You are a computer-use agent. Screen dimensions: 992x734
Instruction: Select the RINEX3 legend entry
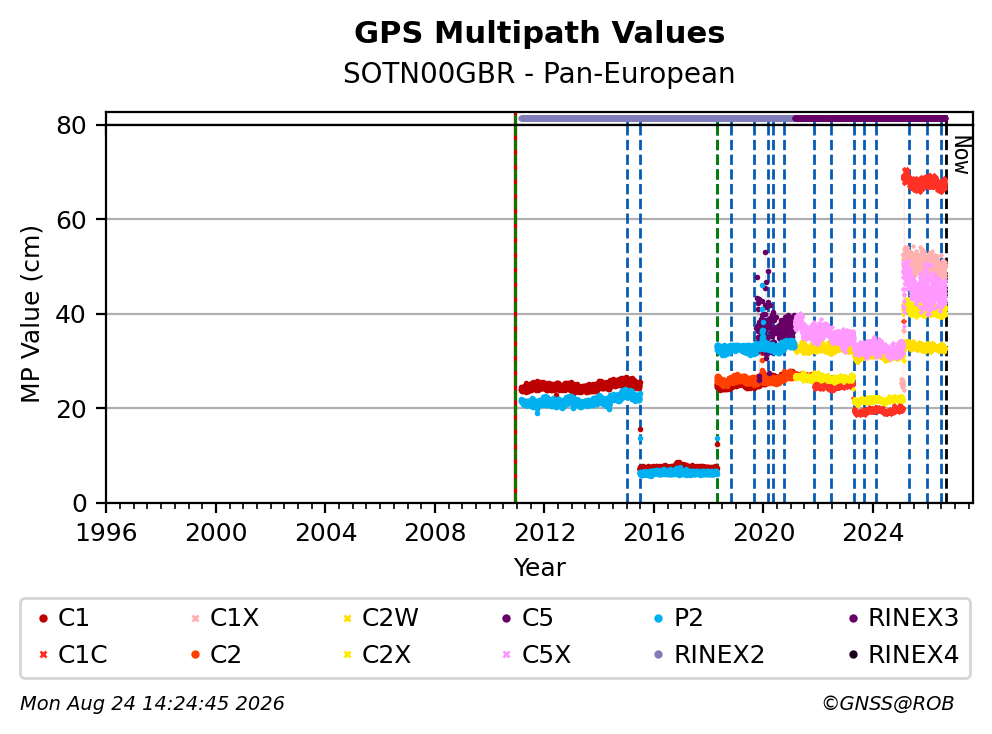click(903, 618)
